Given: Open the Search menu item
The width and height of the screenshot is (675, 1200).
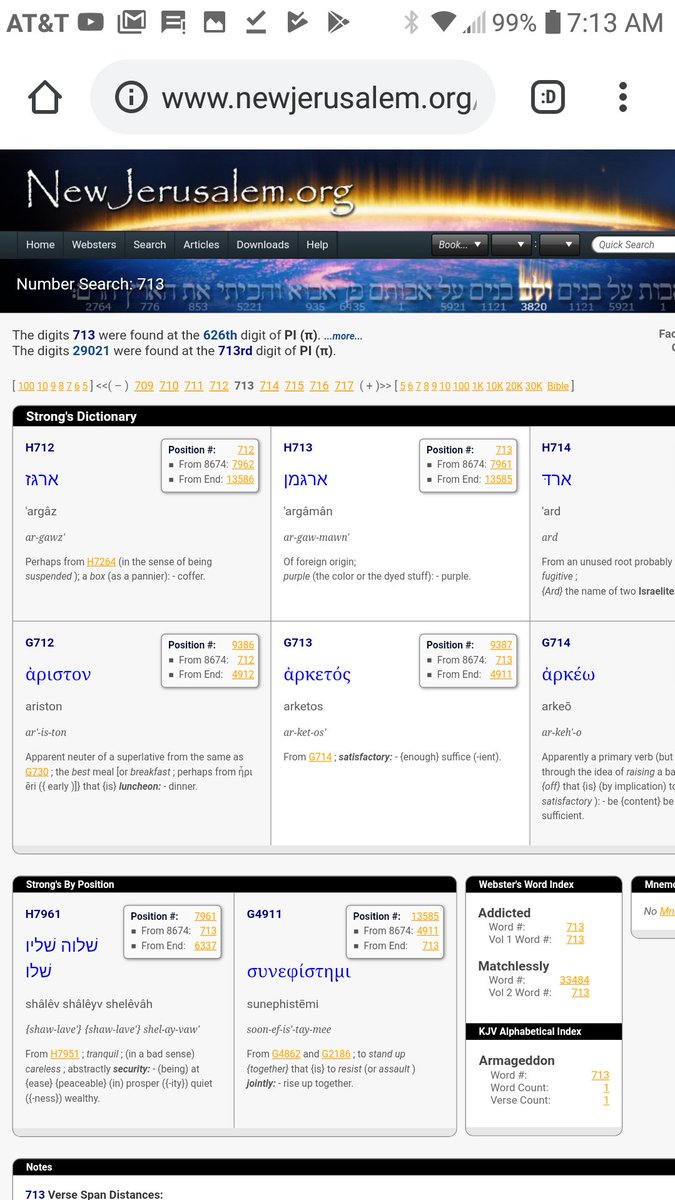Looking at the screenshot, I should 150,245.
